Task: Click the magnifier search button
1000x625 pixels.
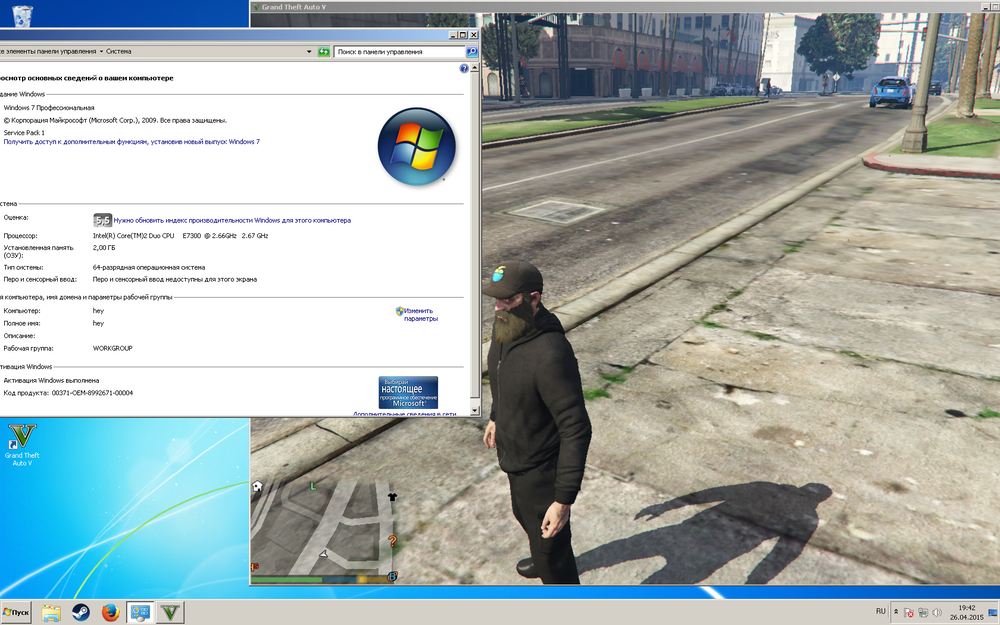Action: (472, 52)
